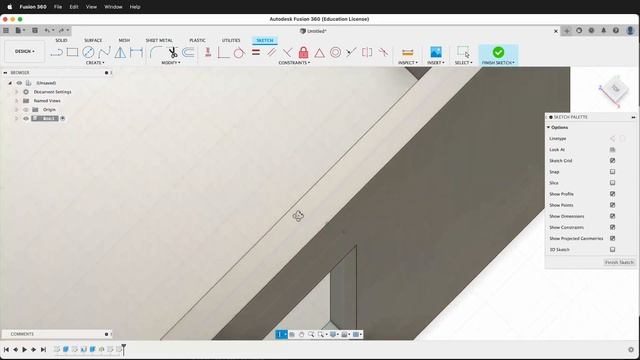Image resolution: width=640 pixels, height=360 pixels.
Task: Select the Sketch Dimension tool
Action: [136, 52]
